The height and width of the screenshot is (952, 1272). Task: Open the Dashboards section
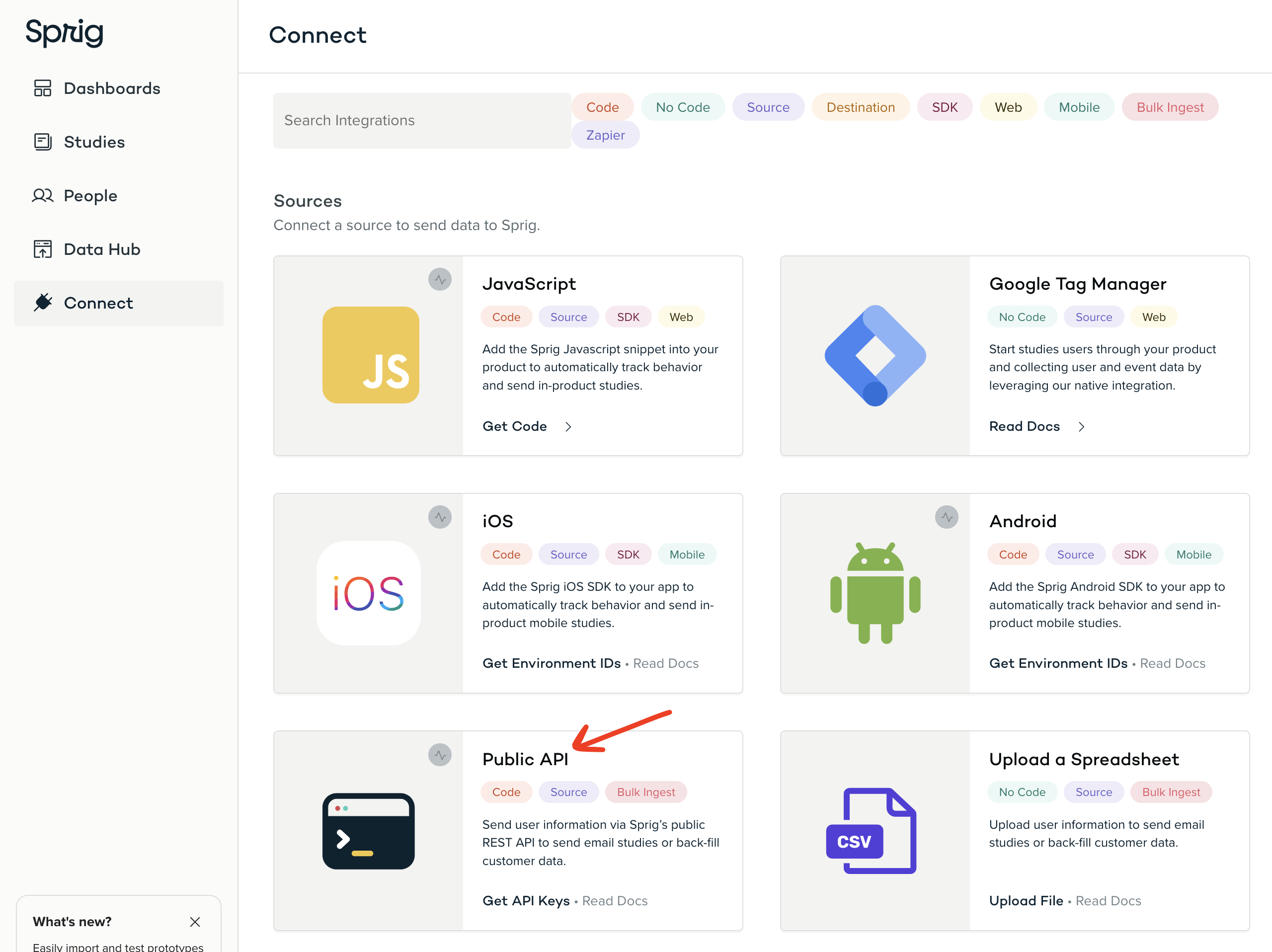point(112,88)
